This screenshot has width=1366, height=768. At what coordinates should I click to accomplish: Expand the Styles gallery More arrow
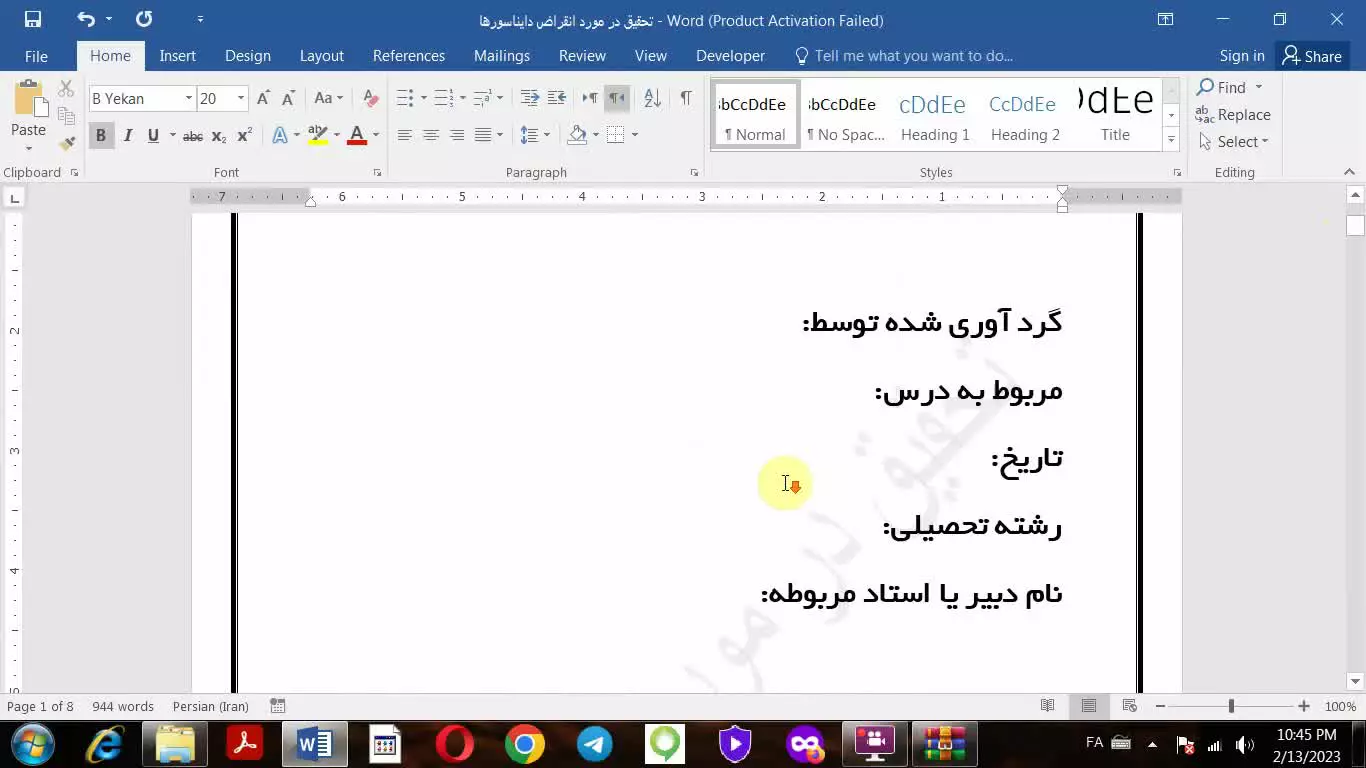[1171, 140]
